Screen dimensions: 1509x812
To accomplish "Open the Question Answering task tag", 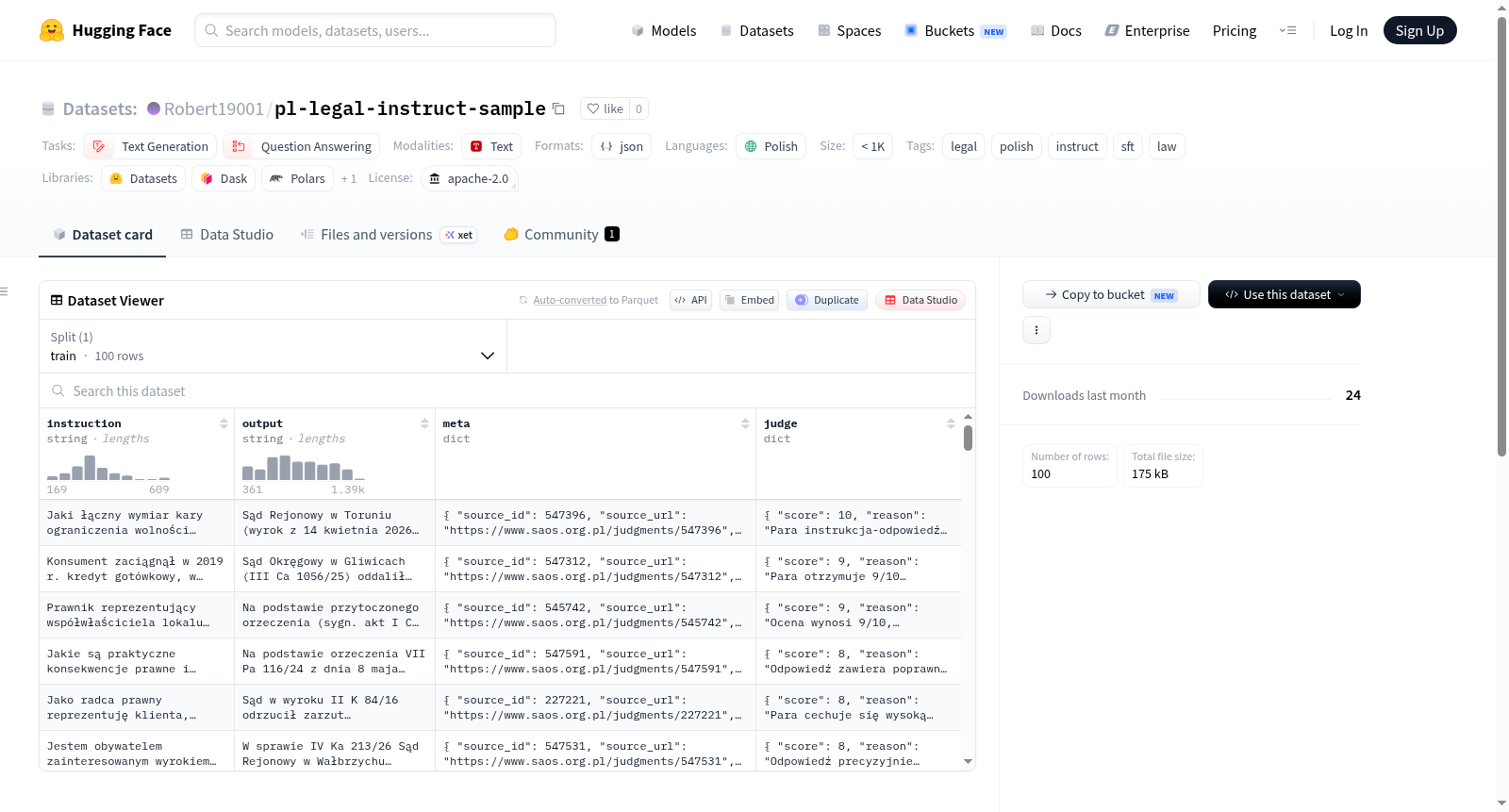I will click(x=301, y=146).
